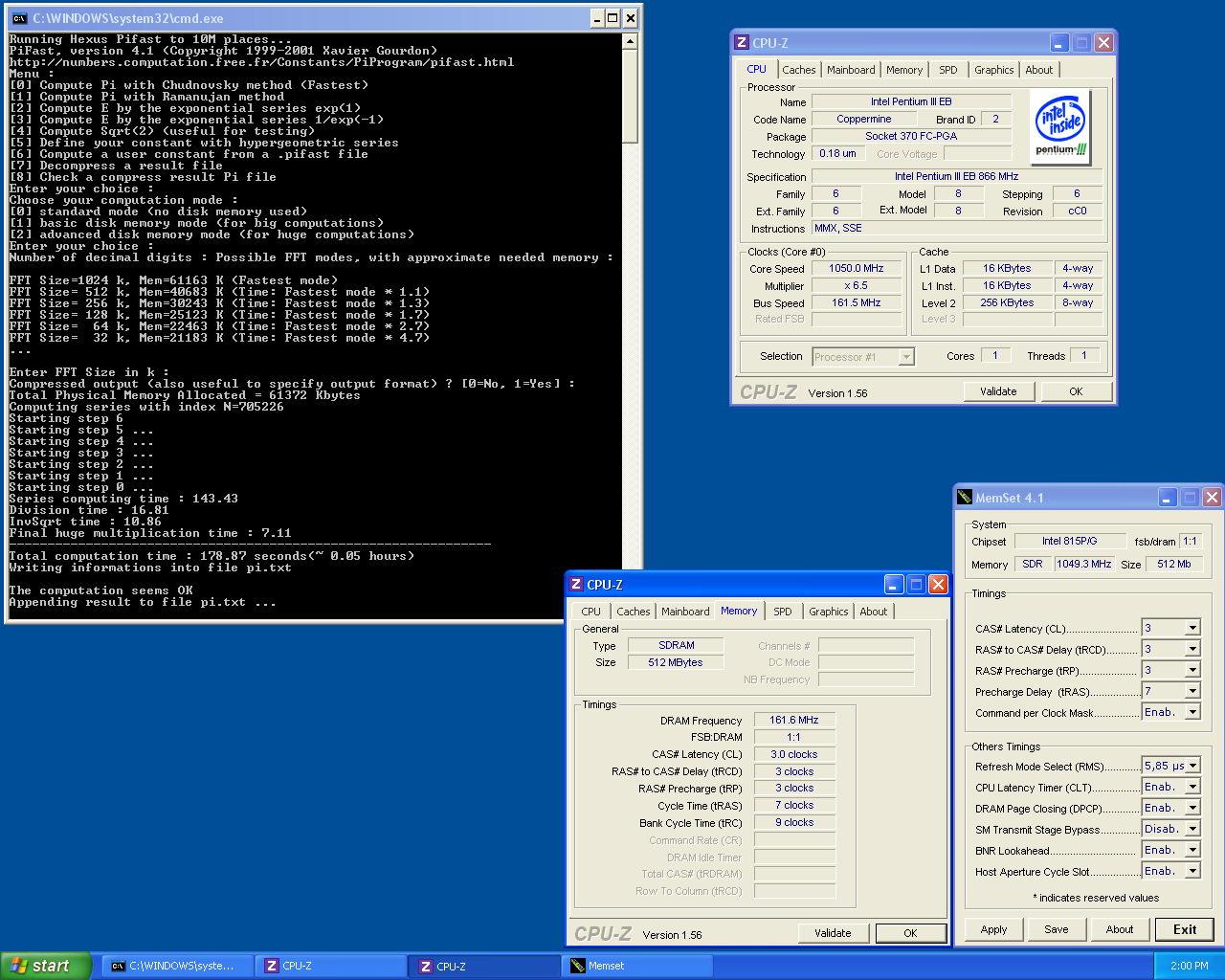This screenshot has width=1225, height=980.
Task: Activate the Memset taskbar button
Action: click(638, 966)
